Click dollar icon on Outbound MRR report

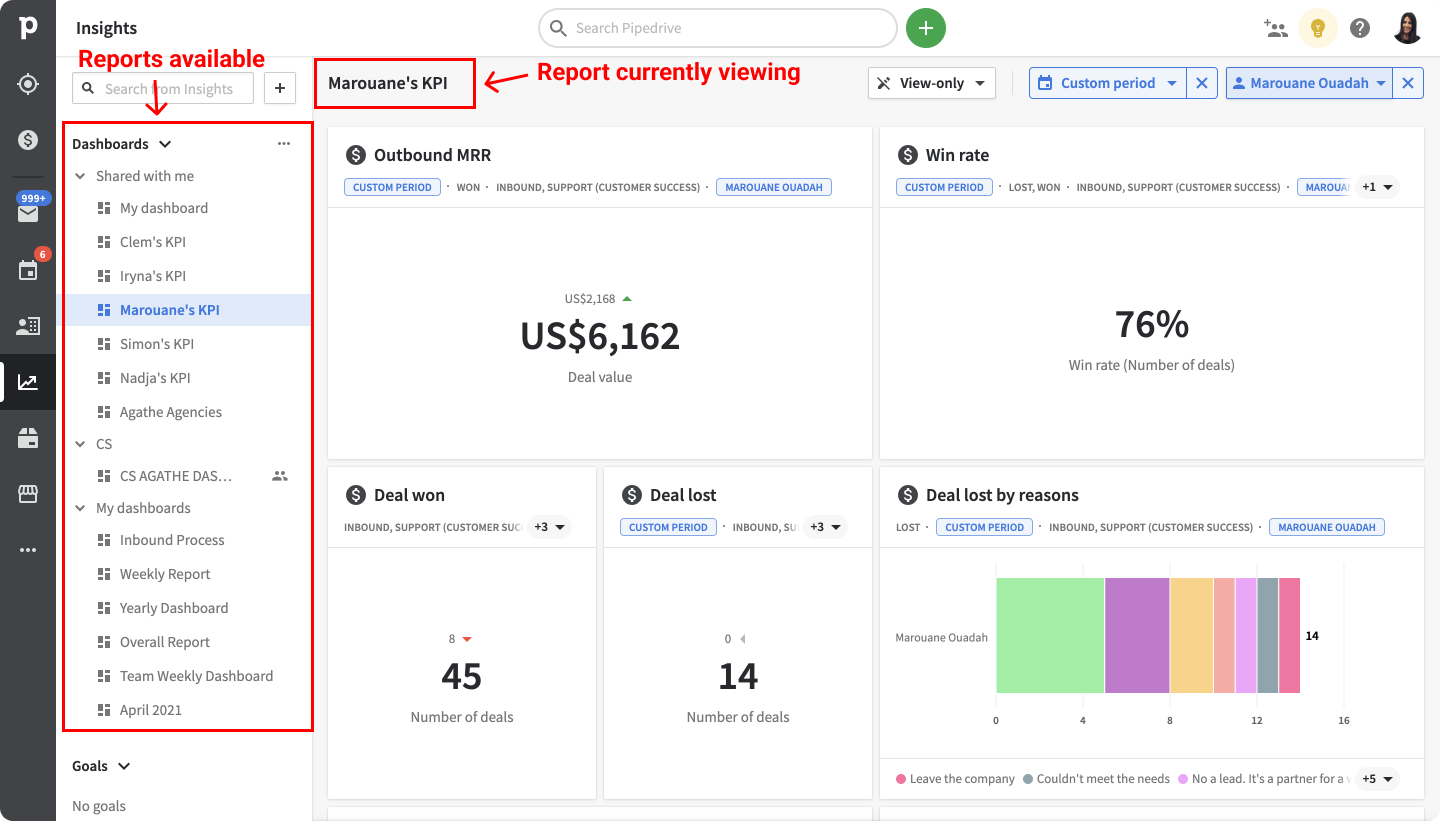(355, 155)
